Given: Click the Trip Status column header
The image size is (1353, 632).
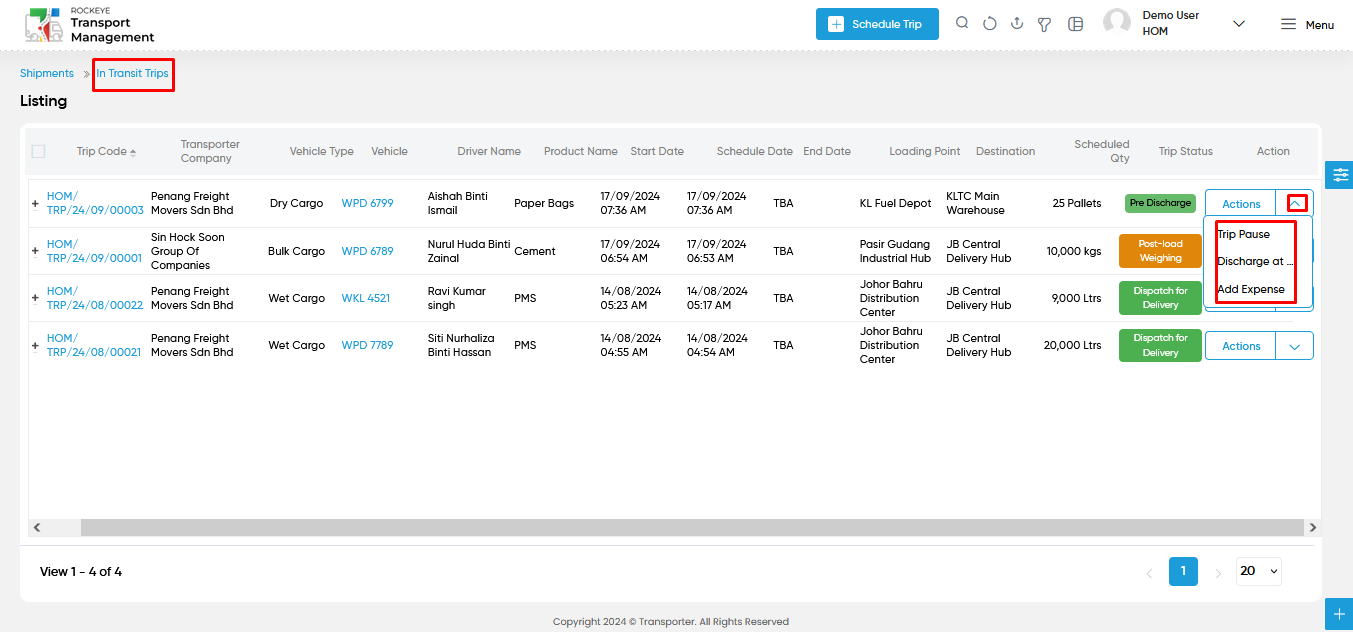Looking at the screenshot, I should pos(1186,152).
